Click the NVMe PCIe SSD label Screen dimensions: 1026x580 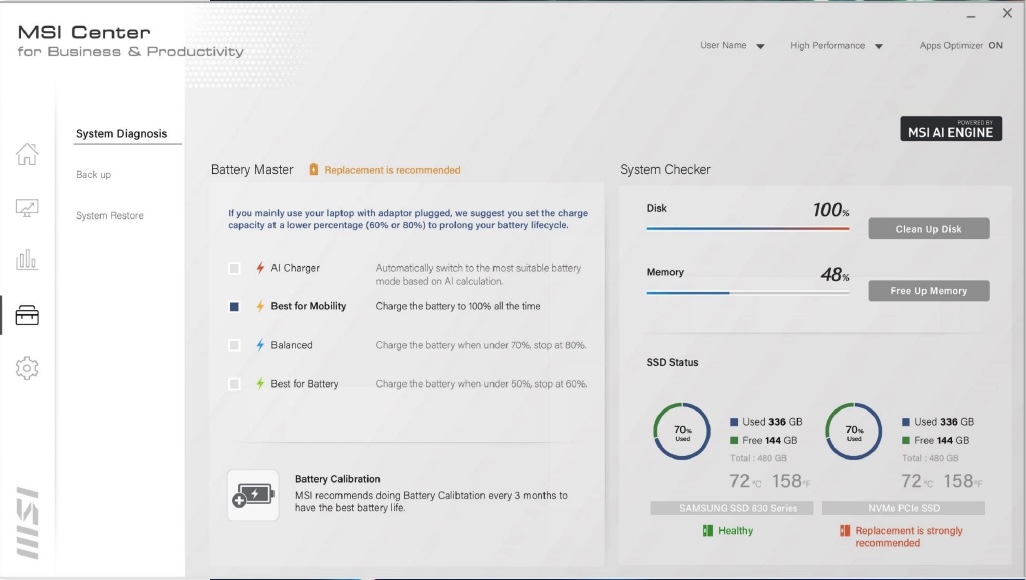[904, 508]
